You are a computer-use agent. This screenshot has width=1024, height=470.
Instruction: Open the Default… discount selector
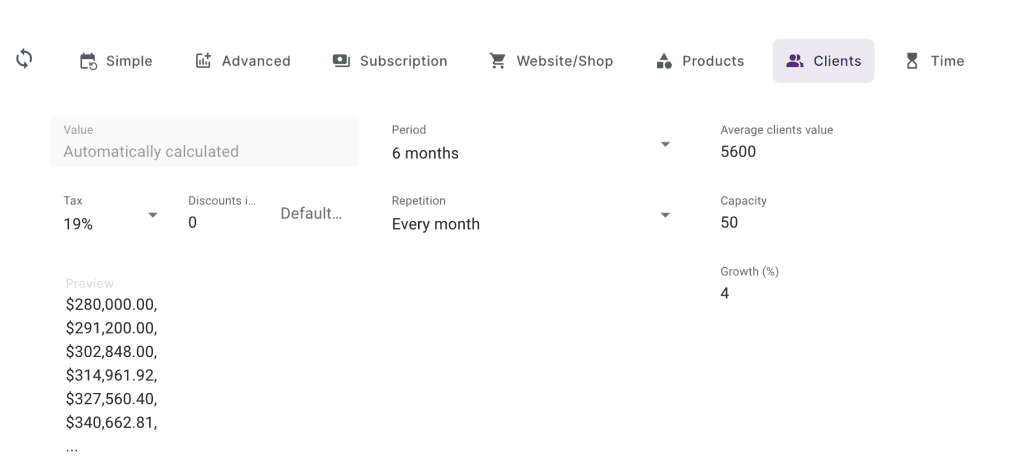pyautogui.click(x=312, y=213)
